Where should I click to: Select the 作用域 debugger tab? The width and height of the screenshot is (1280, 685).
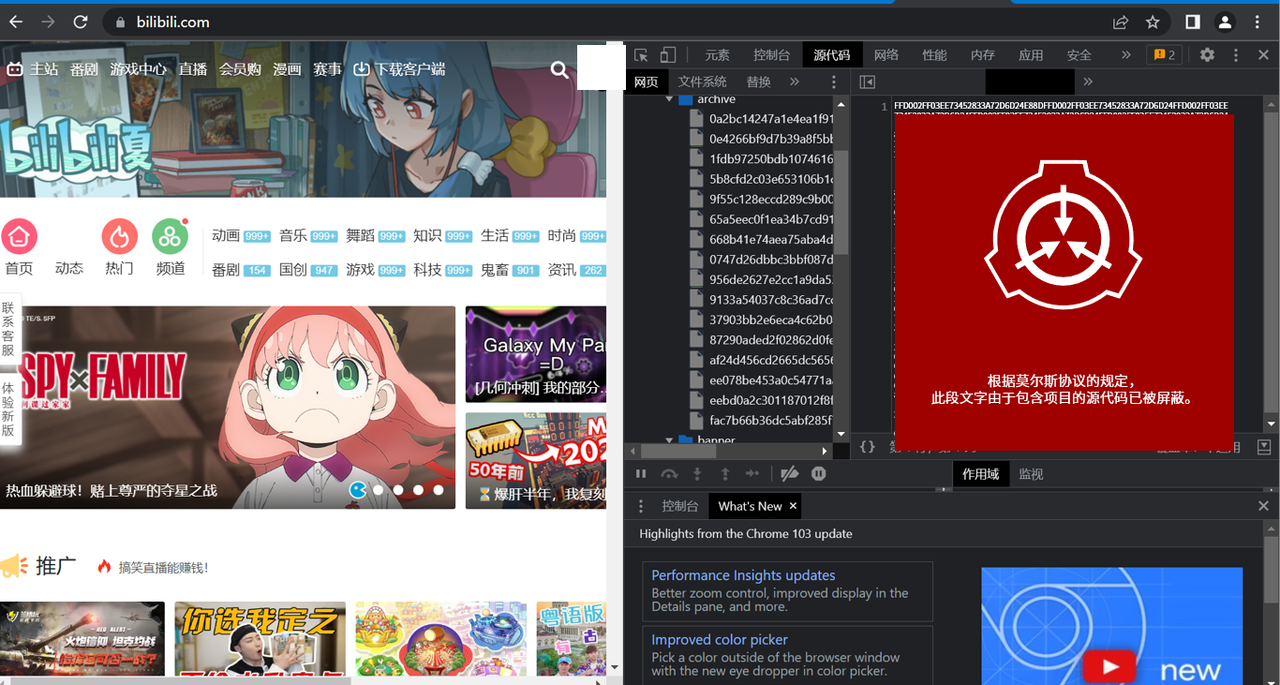tap(980, 474)
